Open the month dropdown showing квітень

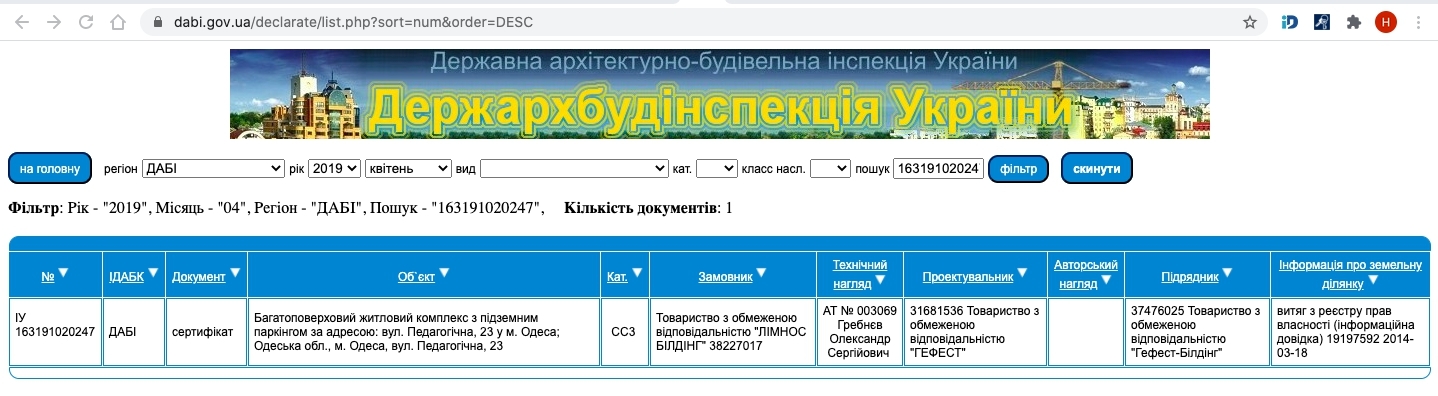(408, 169)
